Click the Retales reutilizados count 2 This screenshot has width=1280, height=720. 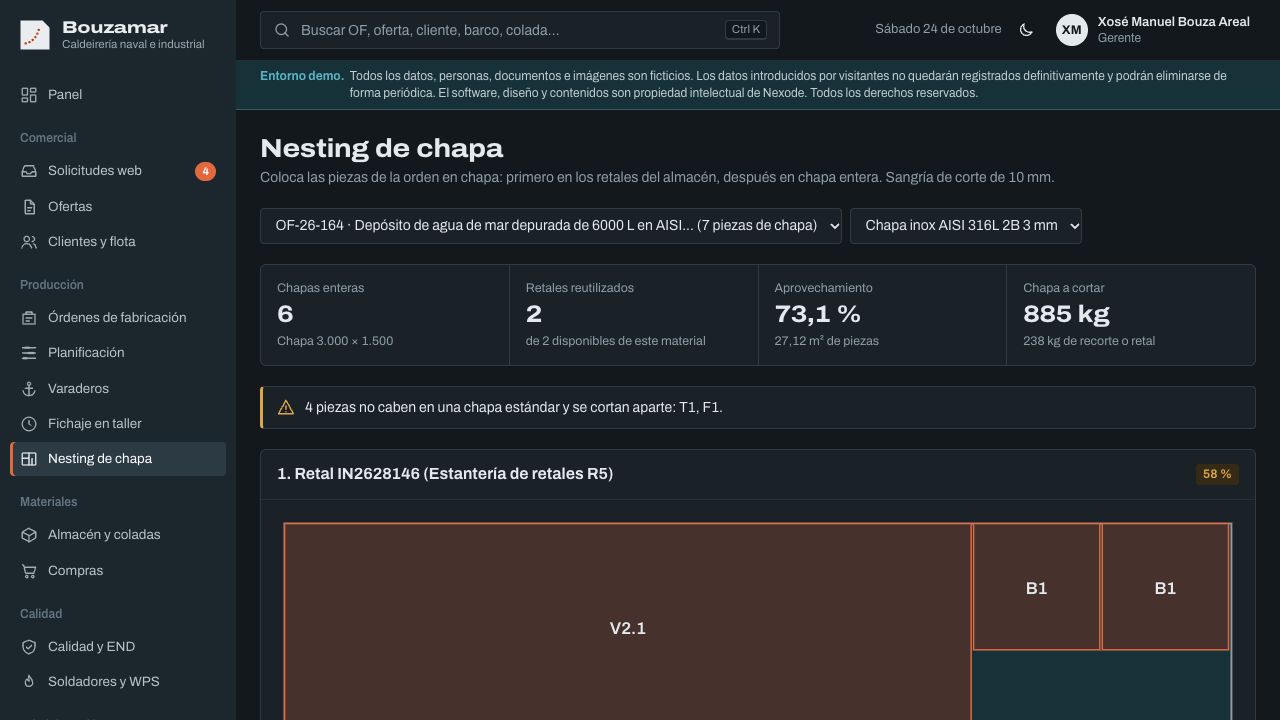(534, 314)
